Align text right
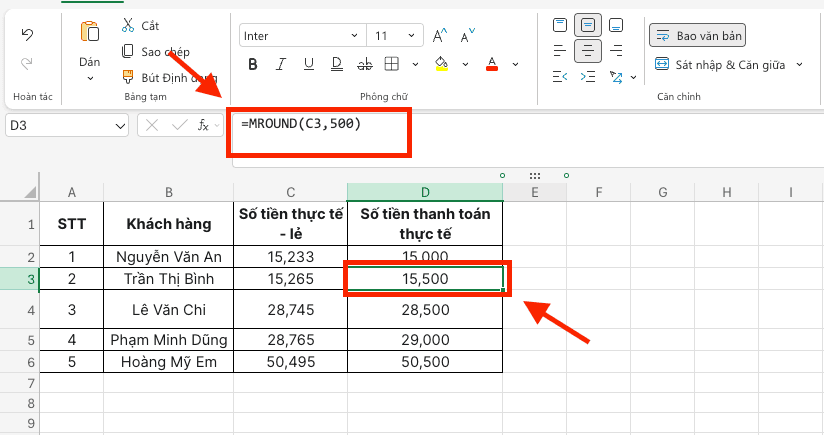Image resolution: width=824 pixels, height=435 pixels. [616, 50]
